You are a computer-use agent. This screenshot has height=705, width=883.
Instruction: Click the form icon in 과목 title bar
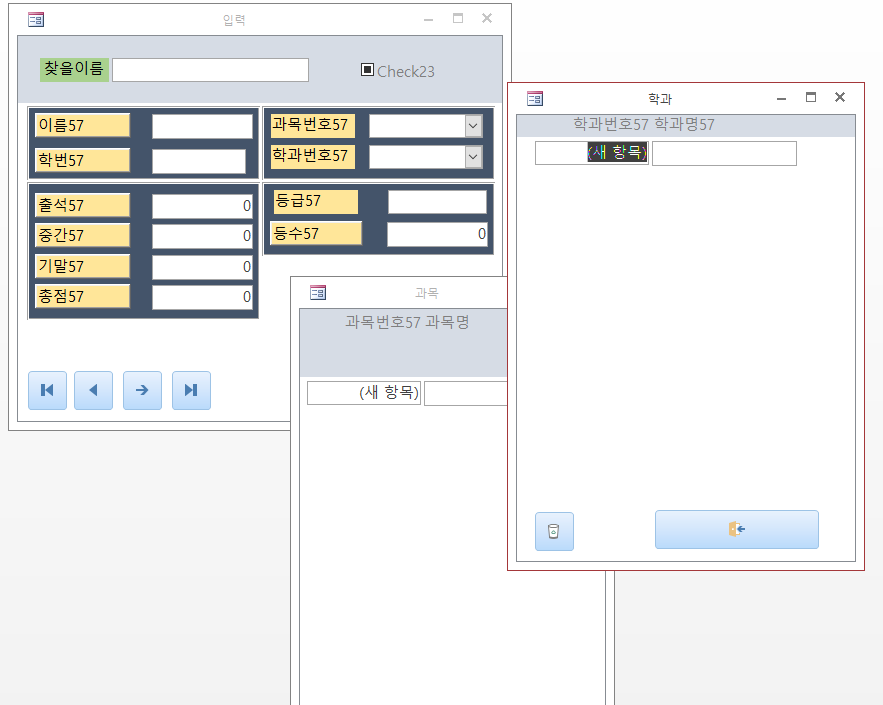(x=318, y=293)
